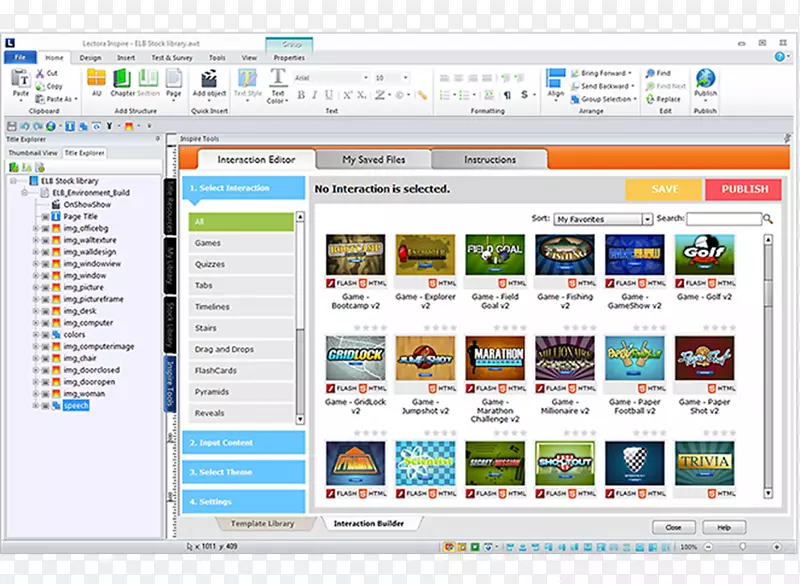Open the 4. Settings step
The image size is (800, 584).
244,502
